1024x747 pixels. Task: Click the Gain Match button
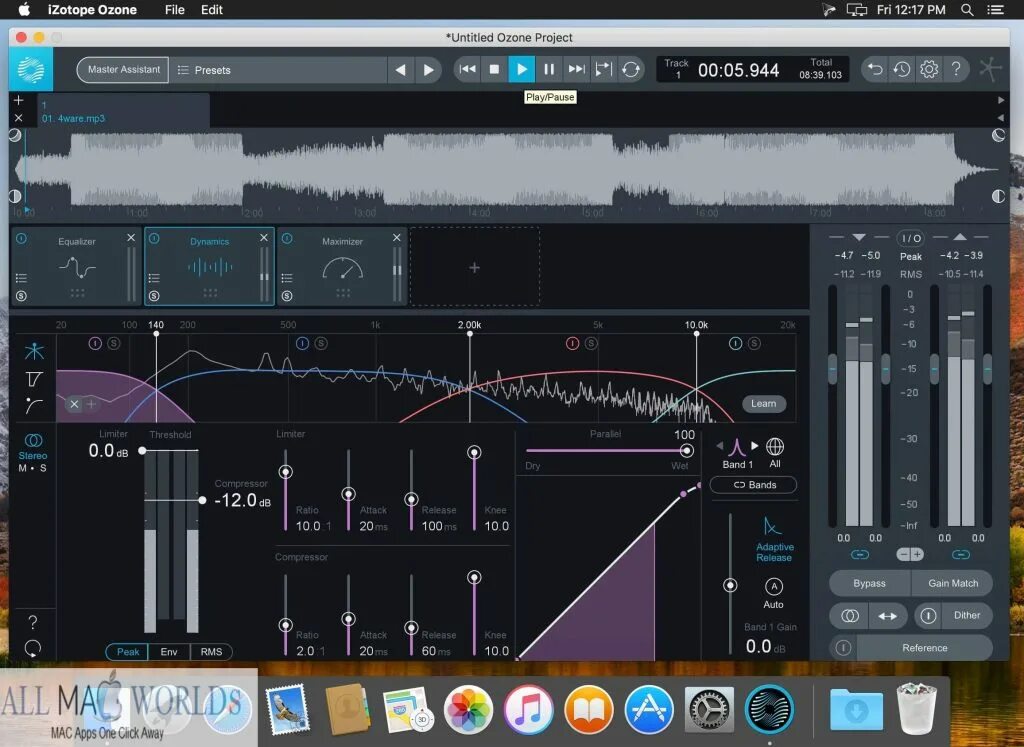coord(953,583)
